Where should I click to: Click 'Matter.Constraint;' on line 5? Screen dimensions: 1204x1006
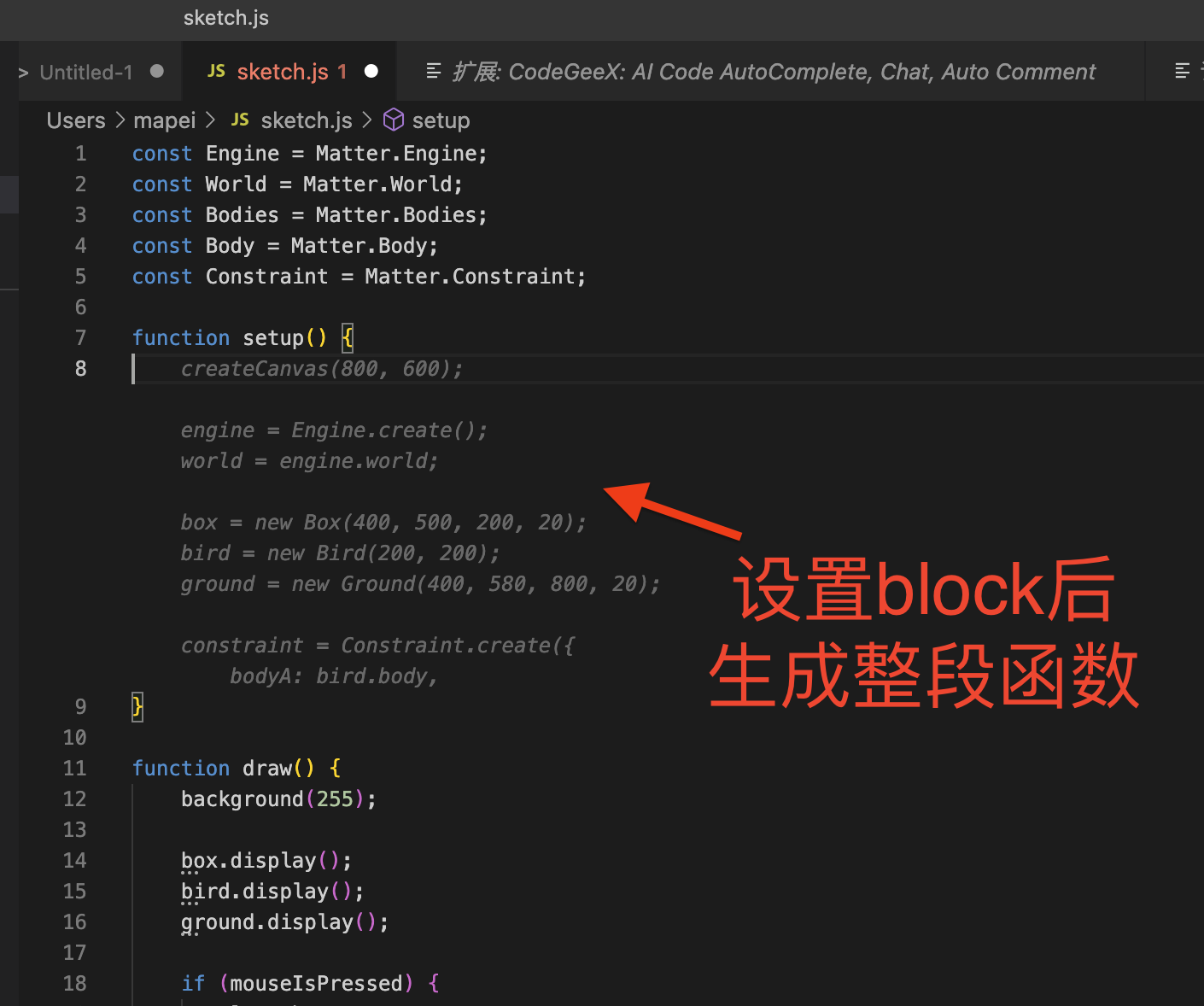click(x=476, y=277)
